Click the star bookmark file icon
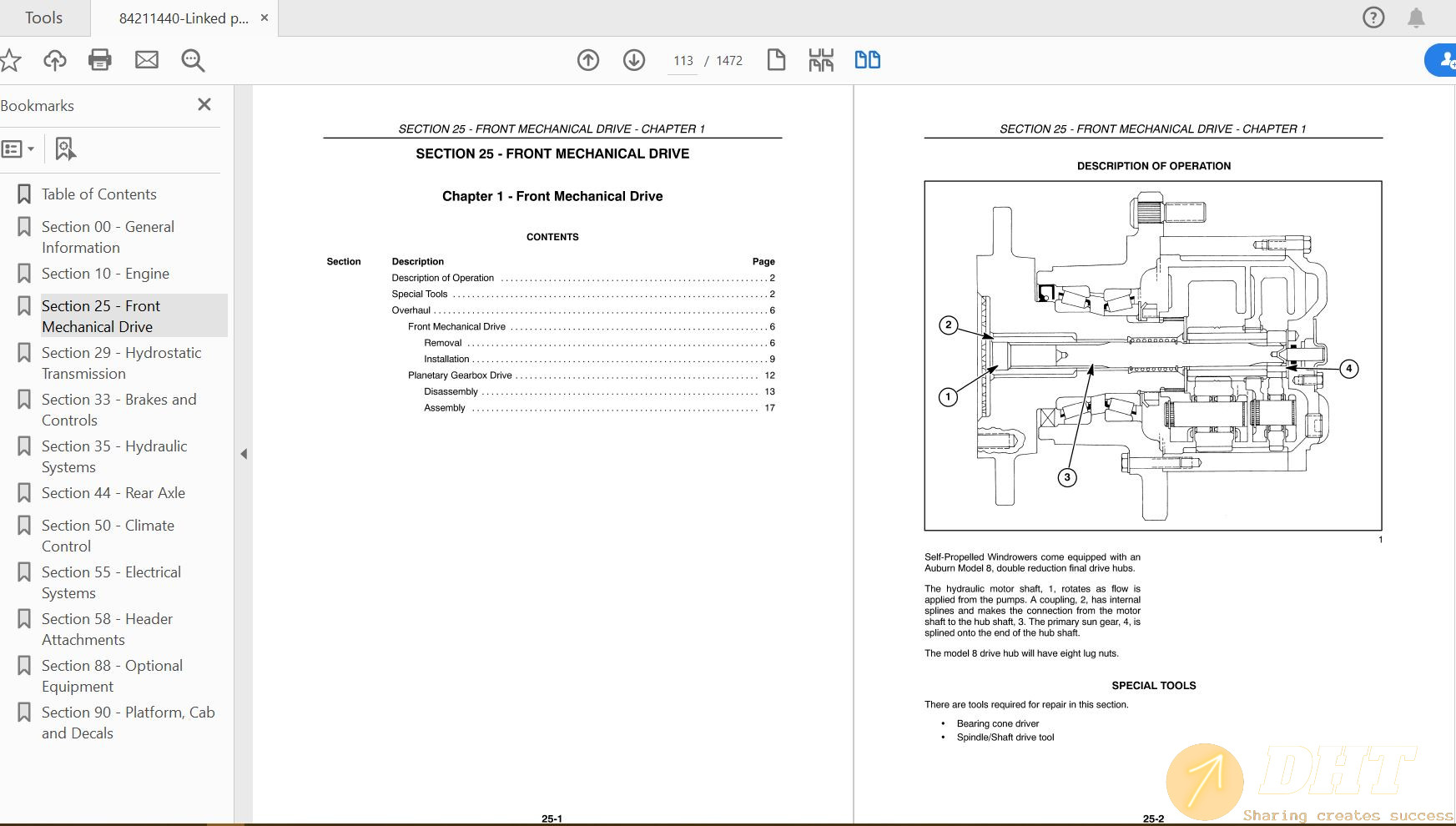Screen dimensions: 1456x826 (10, 60)
